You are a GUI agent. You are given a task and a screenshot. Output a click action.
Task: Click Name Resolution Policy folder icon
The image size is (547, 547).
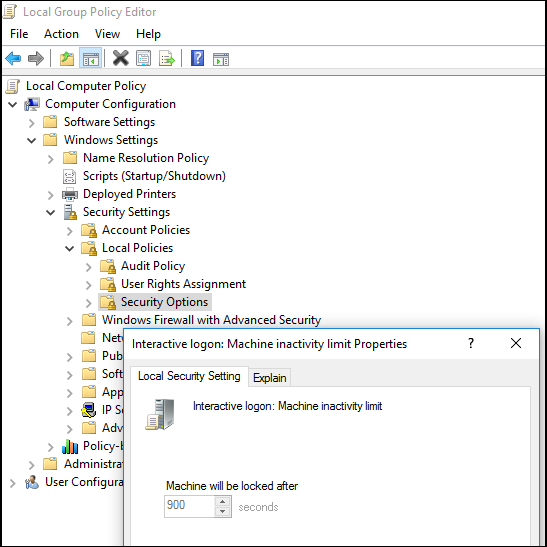coord(70,158)
